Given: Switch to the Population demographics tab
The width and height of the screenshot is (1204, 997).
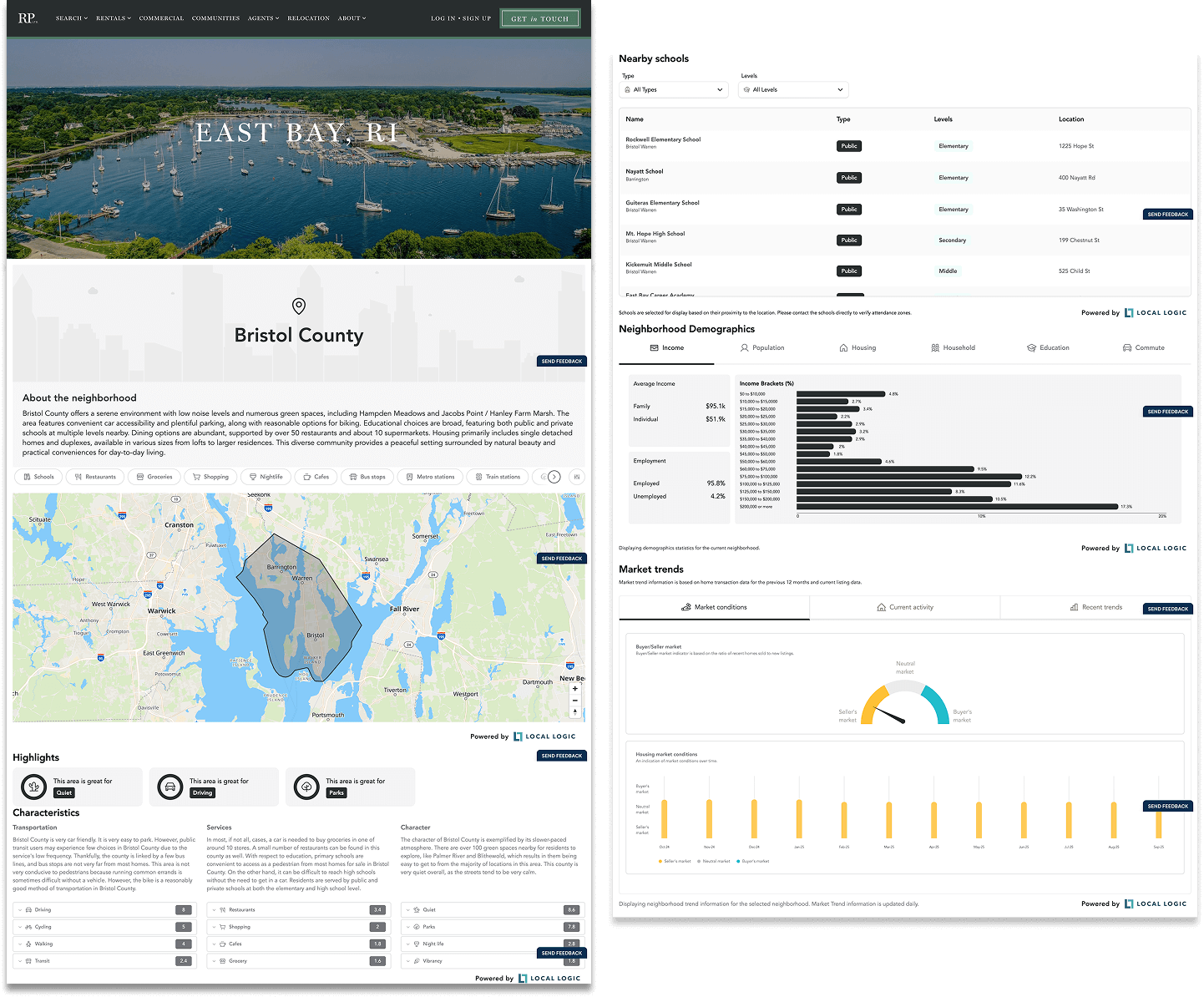Looking at the screenshot, I should pyautogui.click(x=762, y=347).
